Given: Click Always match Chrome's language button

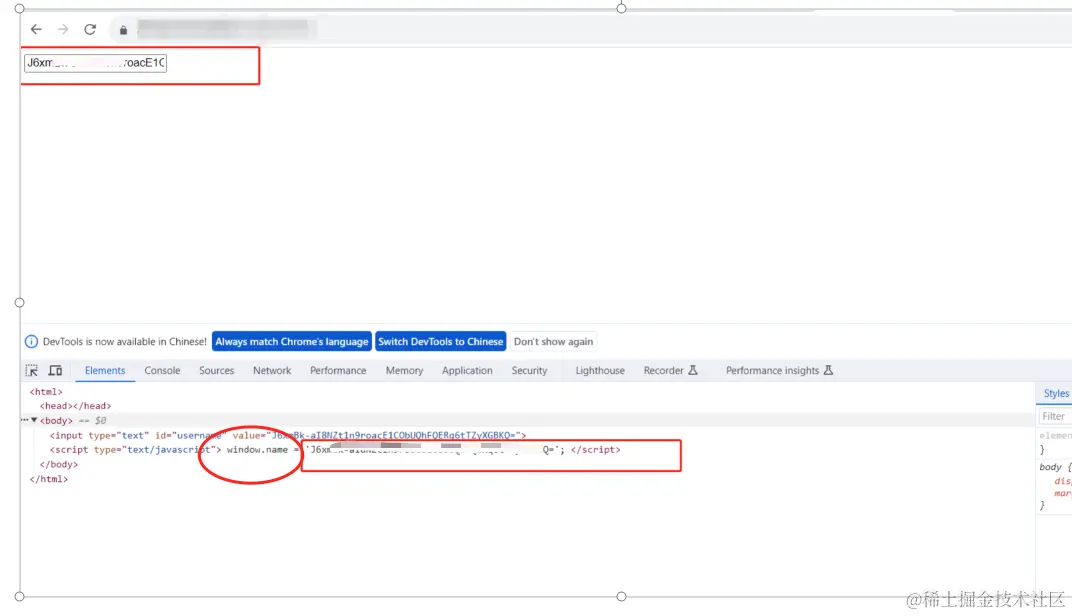Looking at the screenshot, I should 292,341.
